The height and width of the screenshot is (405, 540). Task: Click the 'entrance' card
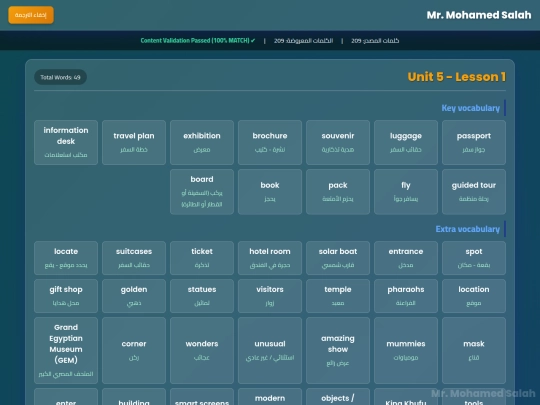(406, 258)
